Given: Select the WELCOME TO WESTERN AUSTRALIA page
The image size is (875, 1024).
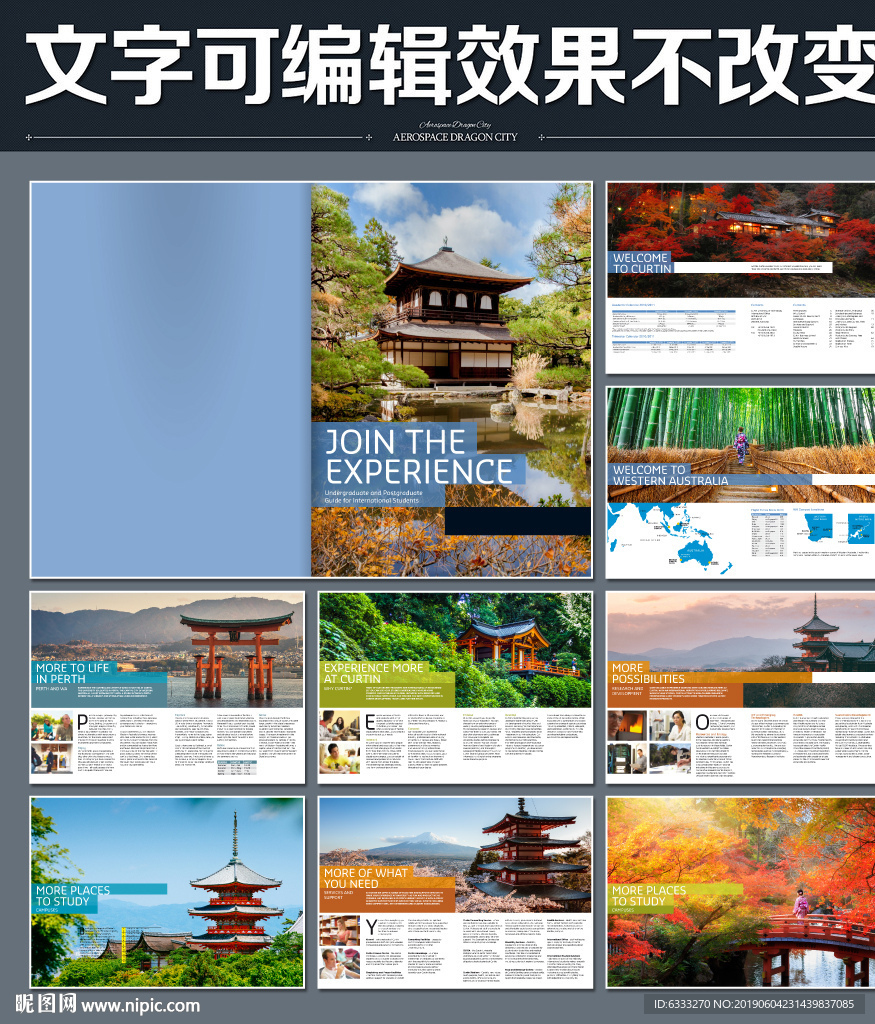Looking at the screenshot, I should click(x=740, y=483).
